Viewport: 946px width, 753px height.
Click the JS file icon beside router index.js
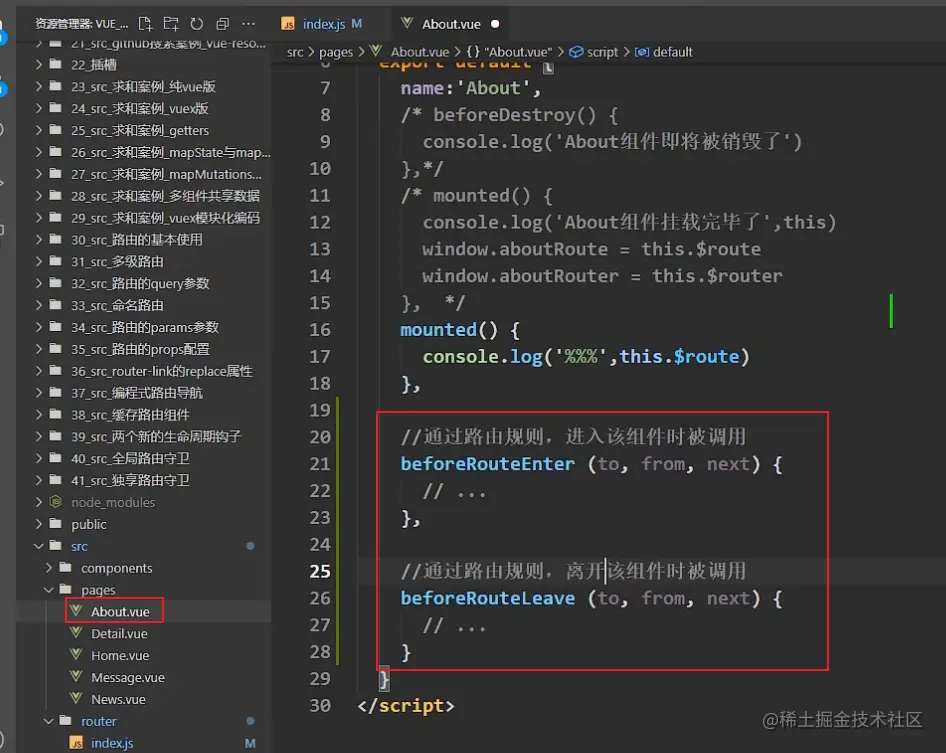(76, 743)
